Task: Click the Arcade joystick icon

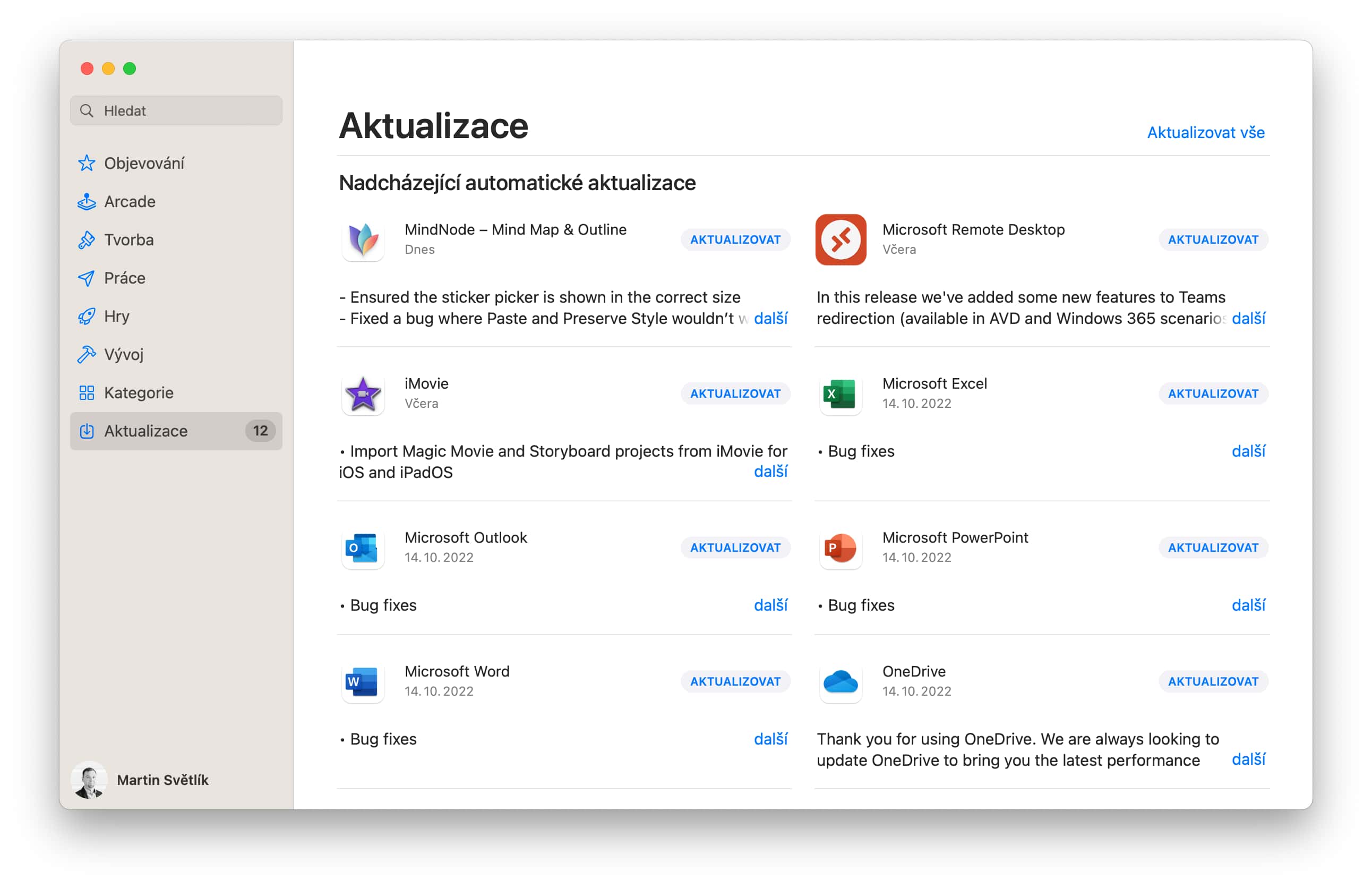Action: 87,201
